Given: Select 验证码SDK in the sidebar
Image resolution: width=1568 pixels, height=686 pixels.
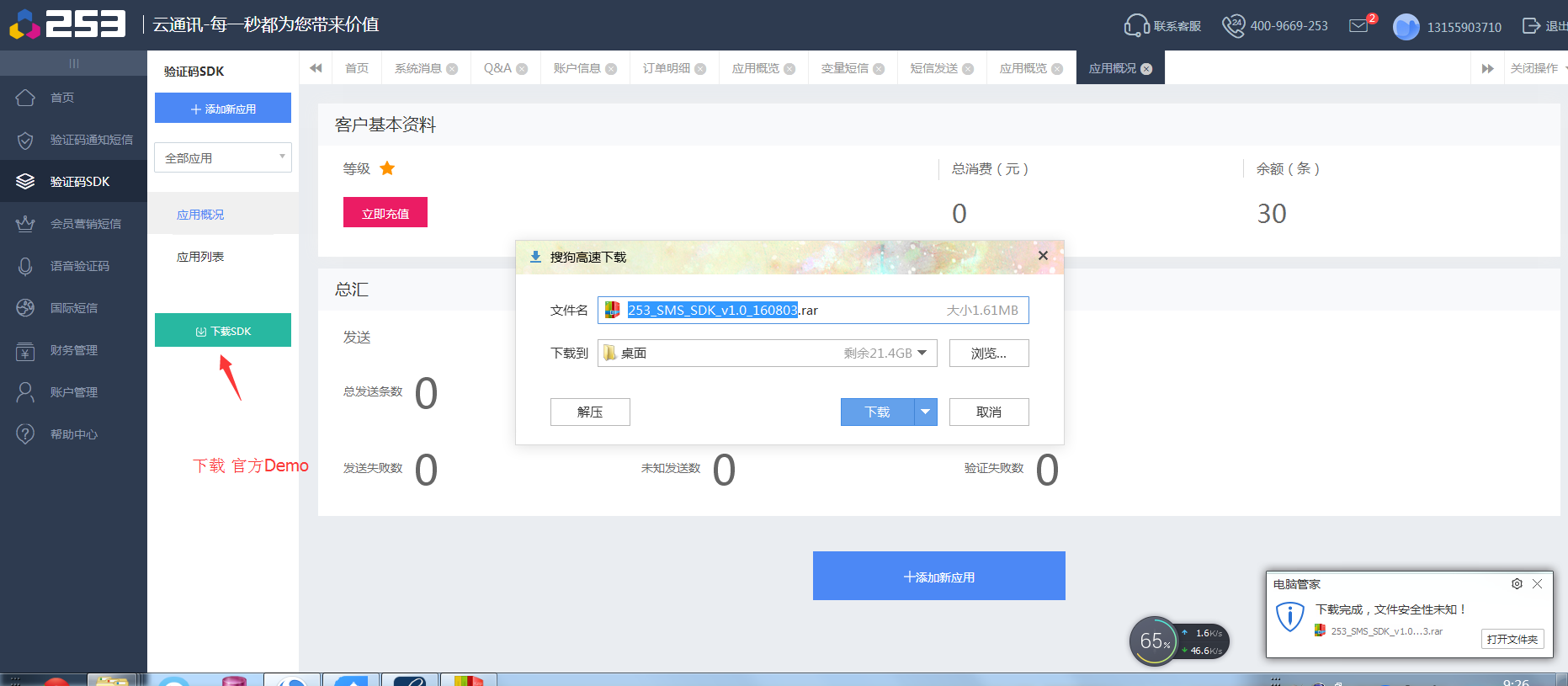Looking at the screenshot, I should 73,182.
